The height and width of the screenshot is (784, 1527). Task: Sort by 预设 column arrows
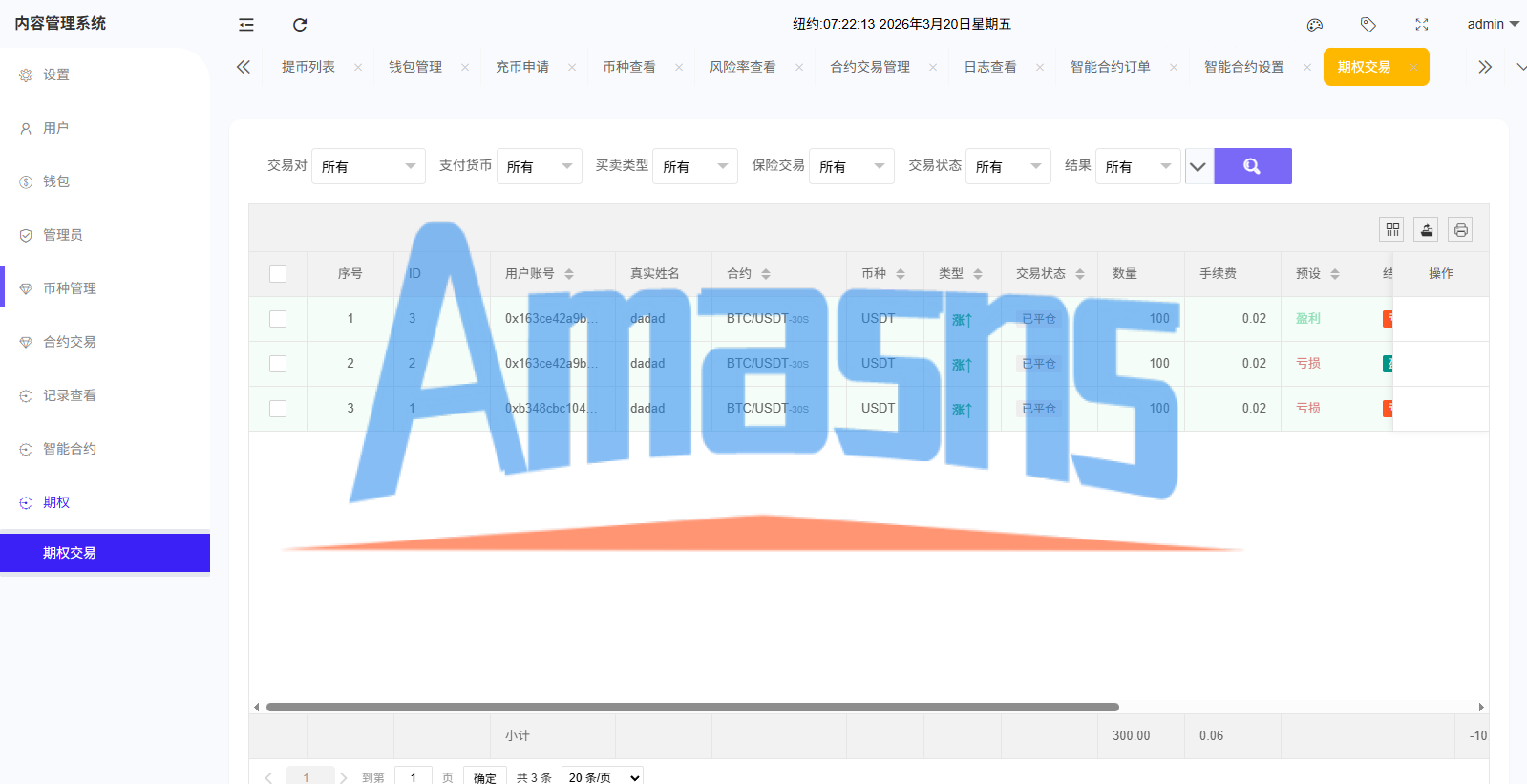[x=1335, y=274]
